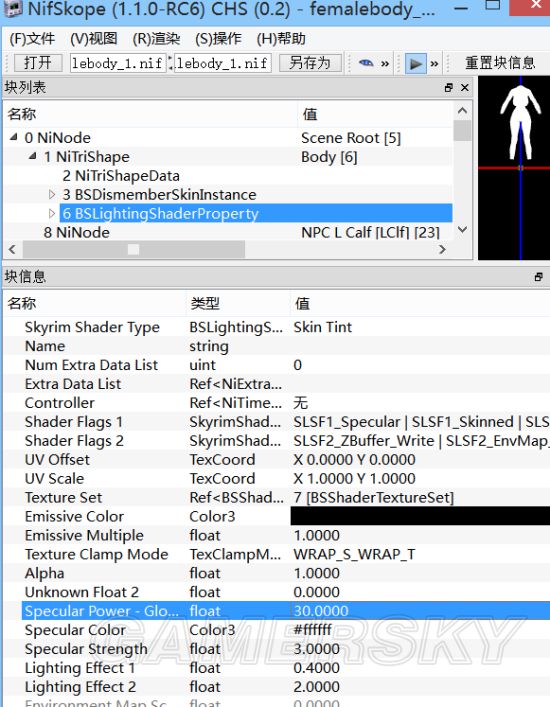Click the load file path field

point(117,63)
